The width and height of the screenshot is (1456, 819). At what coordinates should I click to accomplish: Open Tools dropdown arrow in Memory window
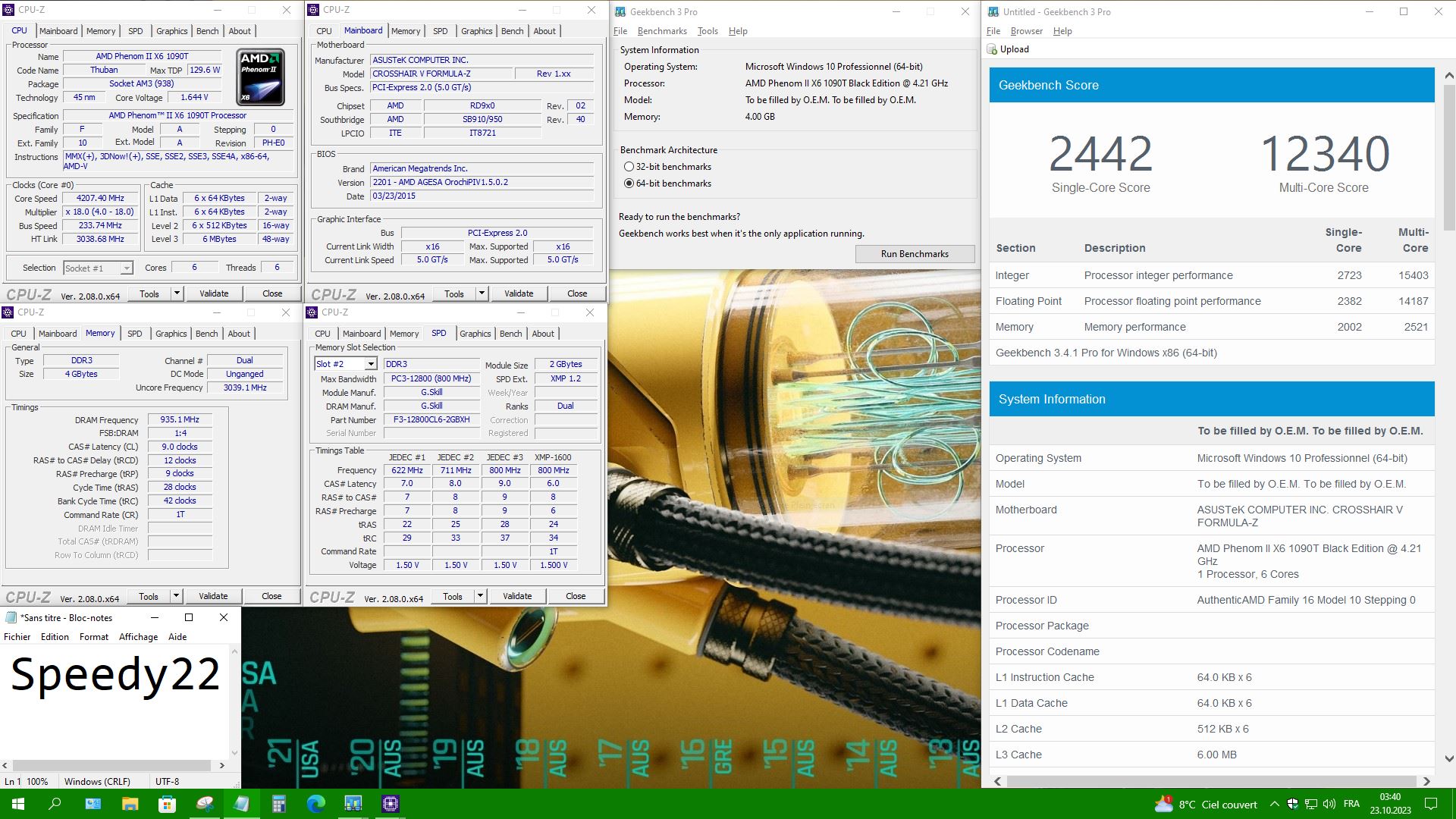(x=175, y=596)
